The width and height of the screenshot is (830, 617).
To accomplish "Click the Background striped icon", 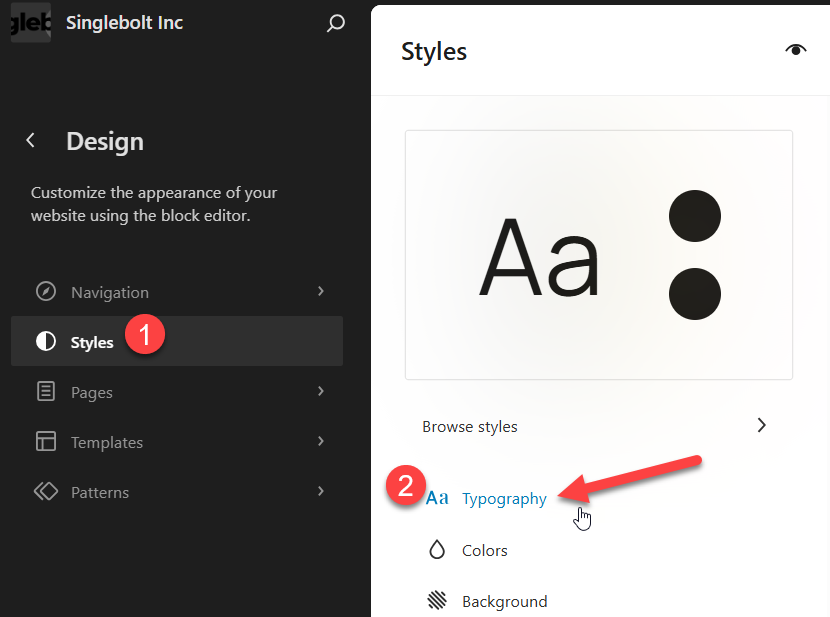I will coord(437,601).
